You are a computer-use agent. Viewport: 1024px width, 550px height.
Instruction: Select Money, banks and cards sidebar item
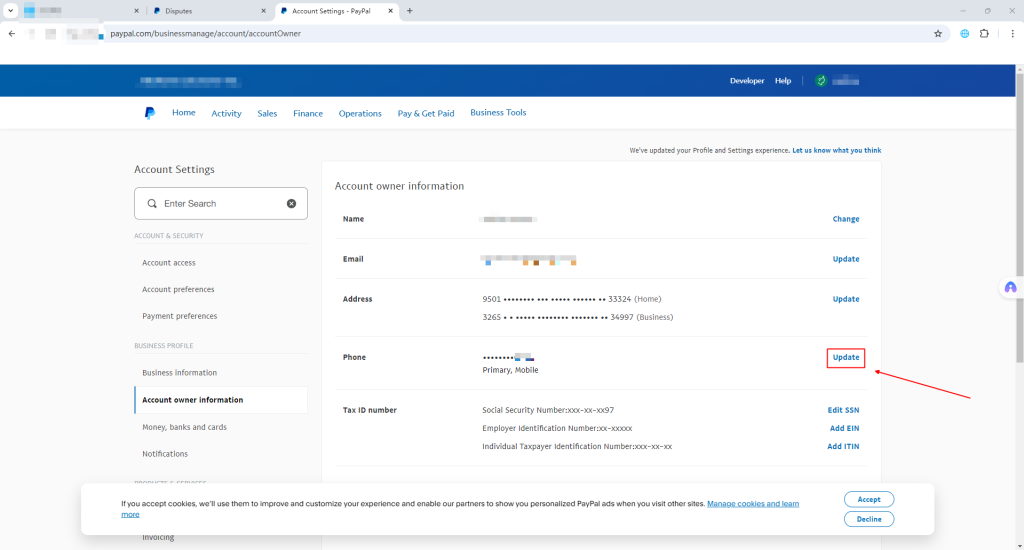pos(184,427)
